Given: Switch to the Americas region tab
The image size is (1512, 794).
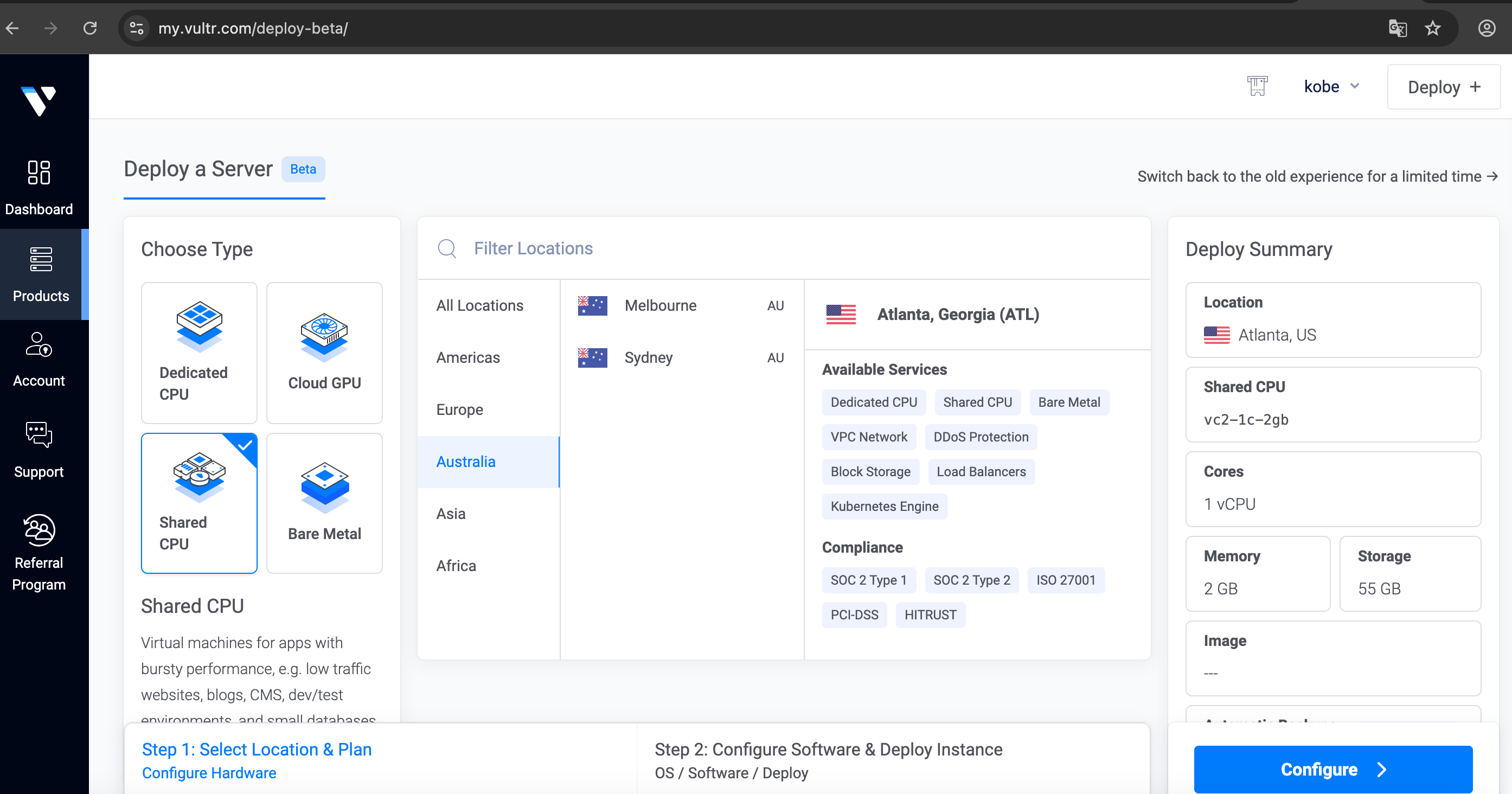Looking at the screenshot, I should (x=468, y=357).
